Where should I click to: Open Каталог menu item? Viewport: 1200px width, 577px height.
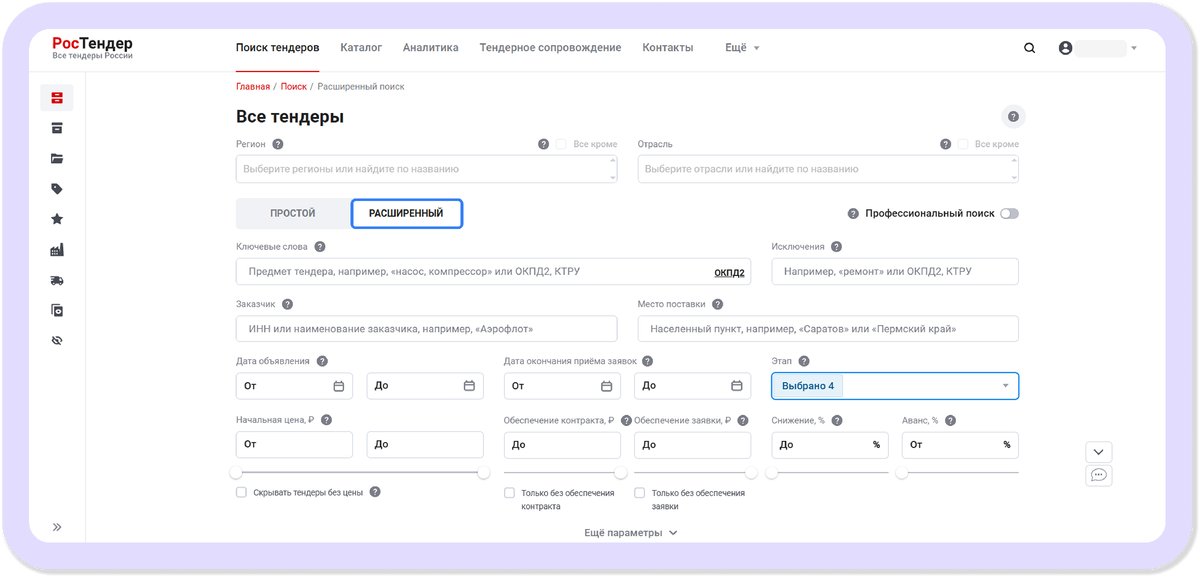point(361,47)
